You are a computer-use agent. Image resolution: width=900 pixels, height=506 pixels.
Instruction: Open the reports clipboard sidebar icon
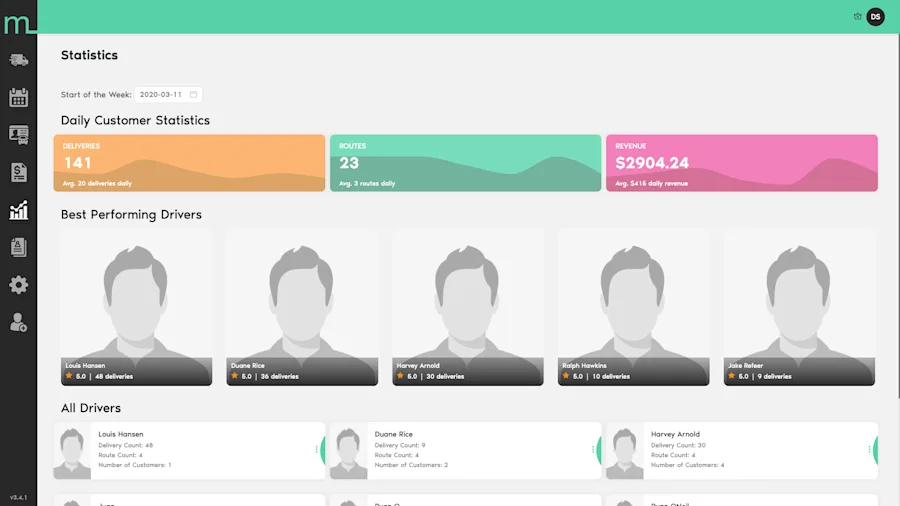coord(18,247)
